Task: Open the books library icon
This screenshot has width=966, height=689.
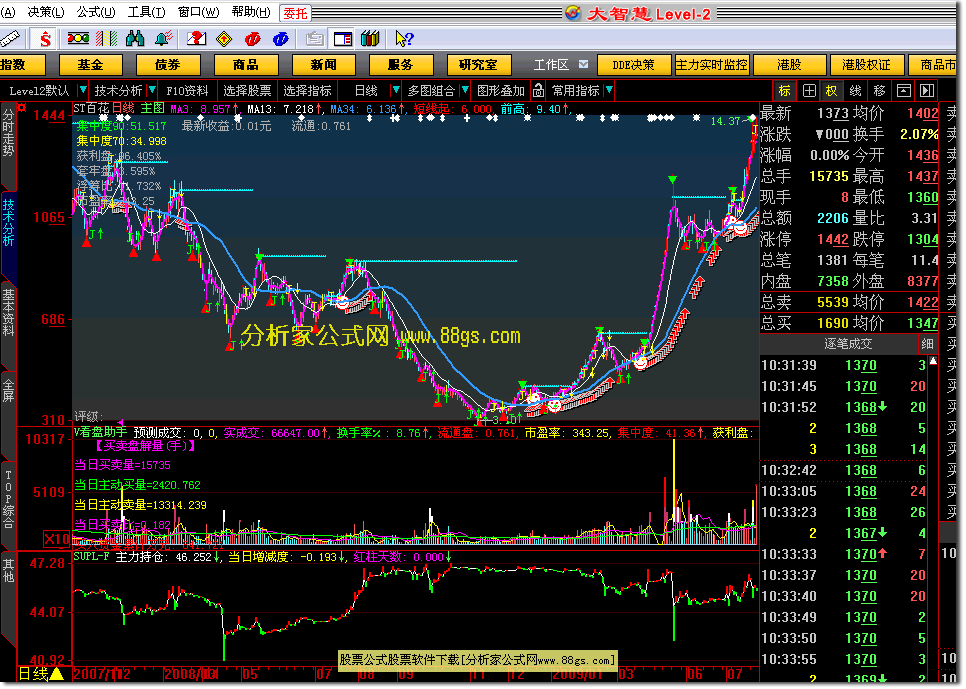Action: pyautogui.click(x=370, y=39)
